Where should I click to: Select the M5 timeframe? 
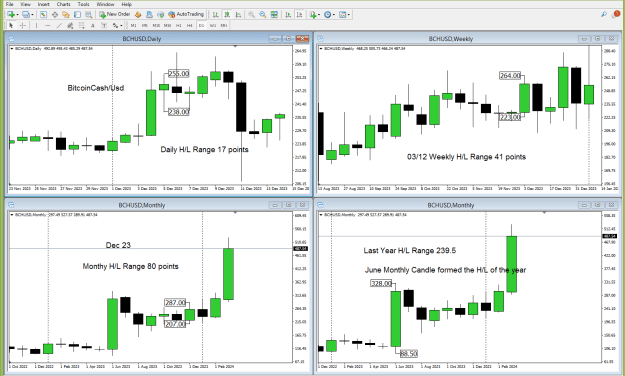click(x=145, y=25)
